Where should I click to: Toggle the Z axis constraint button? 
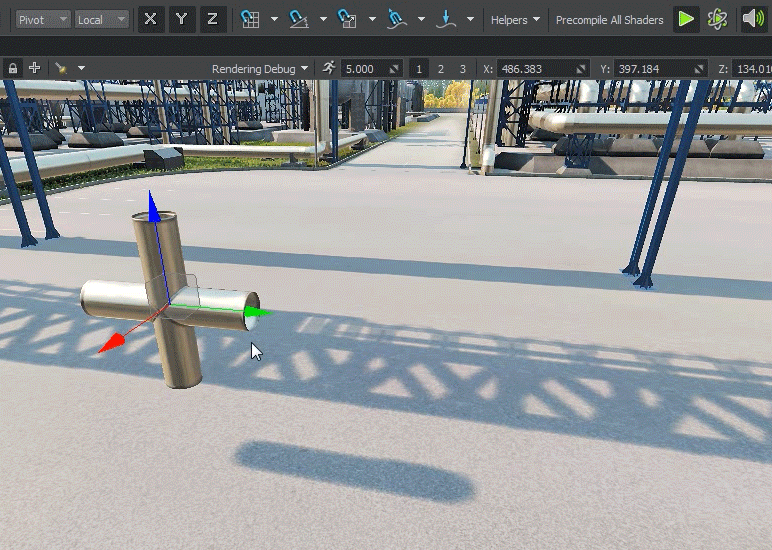(212, 19)
